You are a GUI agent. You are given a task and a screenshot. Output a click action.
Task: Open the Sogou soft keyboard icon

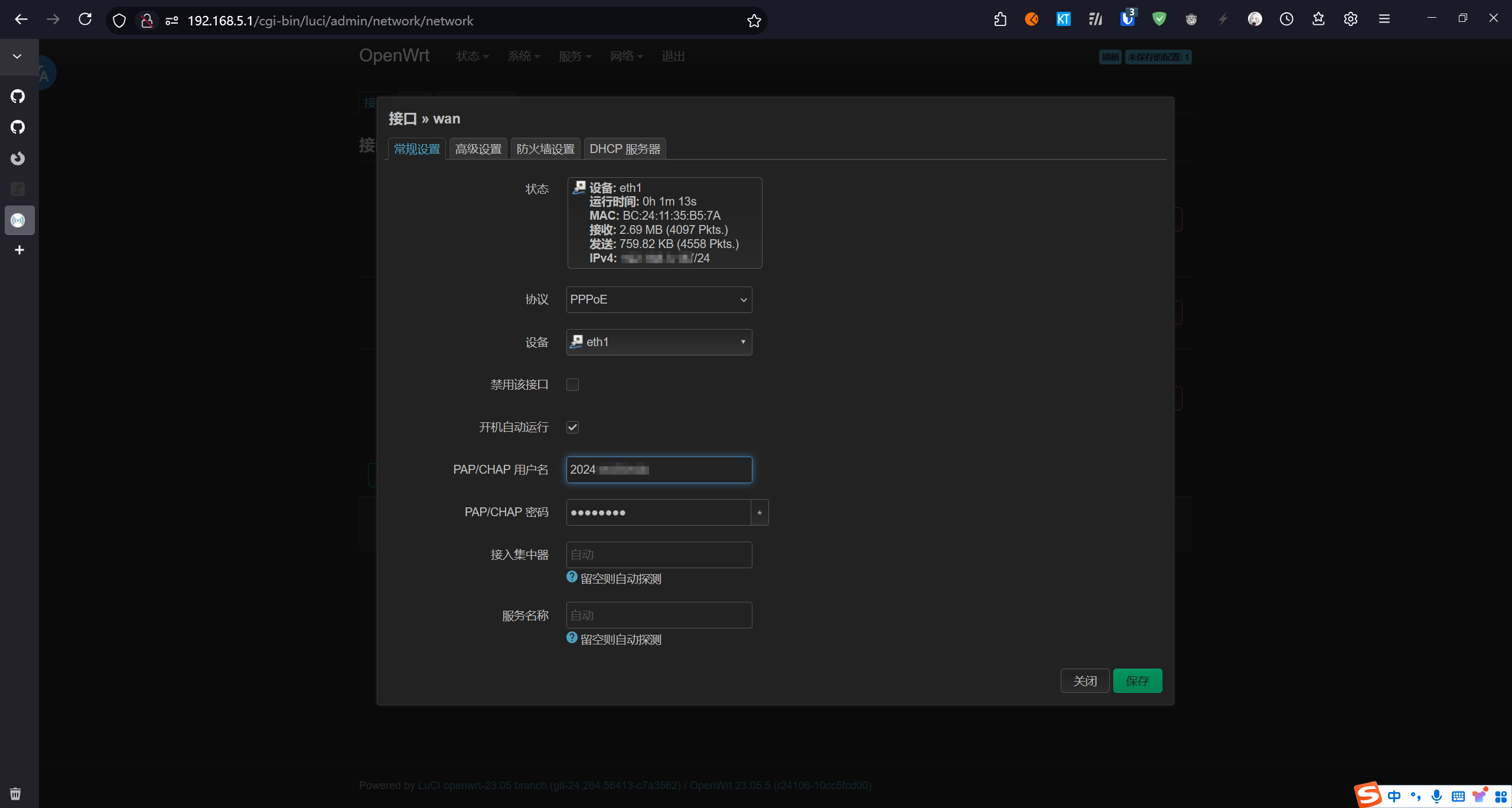click(1458, 796)
